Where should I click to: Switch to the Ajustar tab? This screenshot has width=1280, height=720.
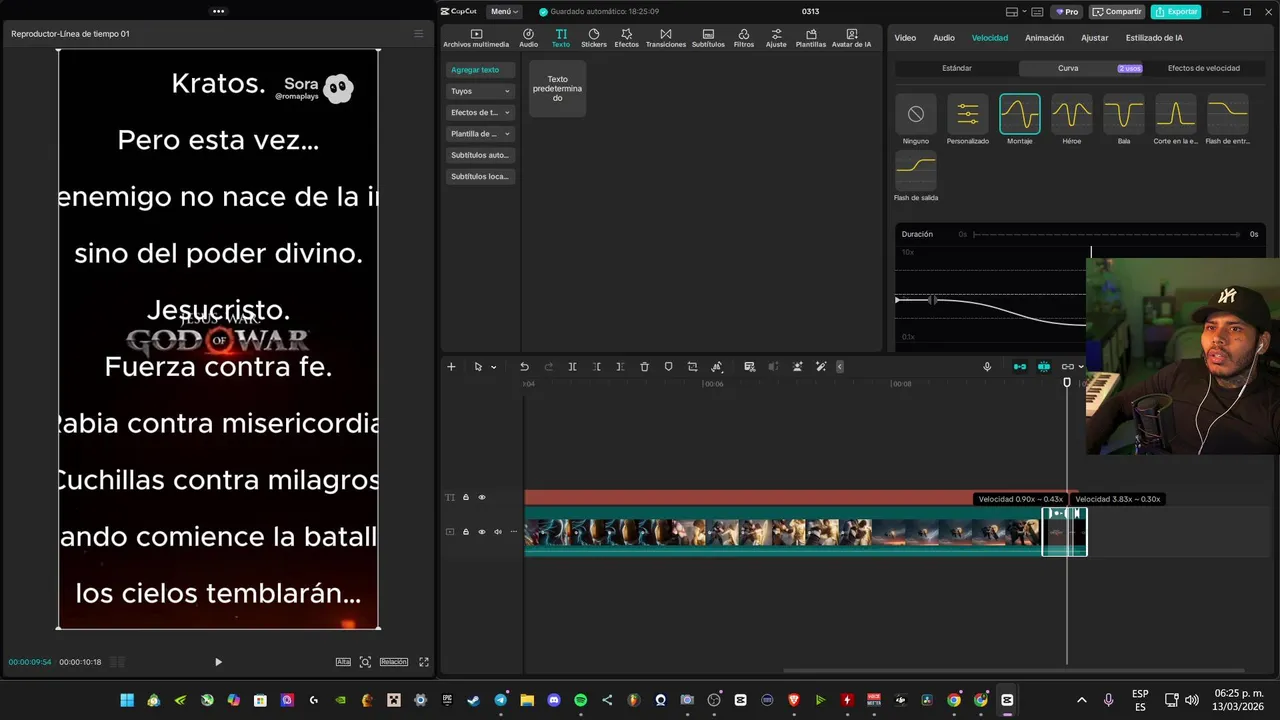point(1095,38)
